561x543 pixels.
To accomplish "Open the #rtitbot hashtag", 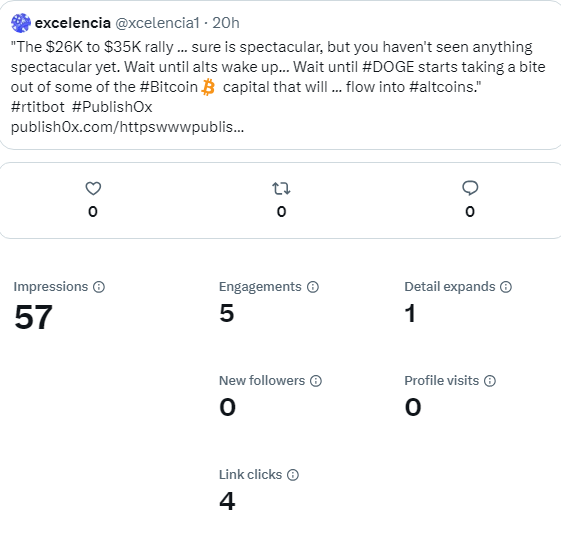I will pos(38,107).
